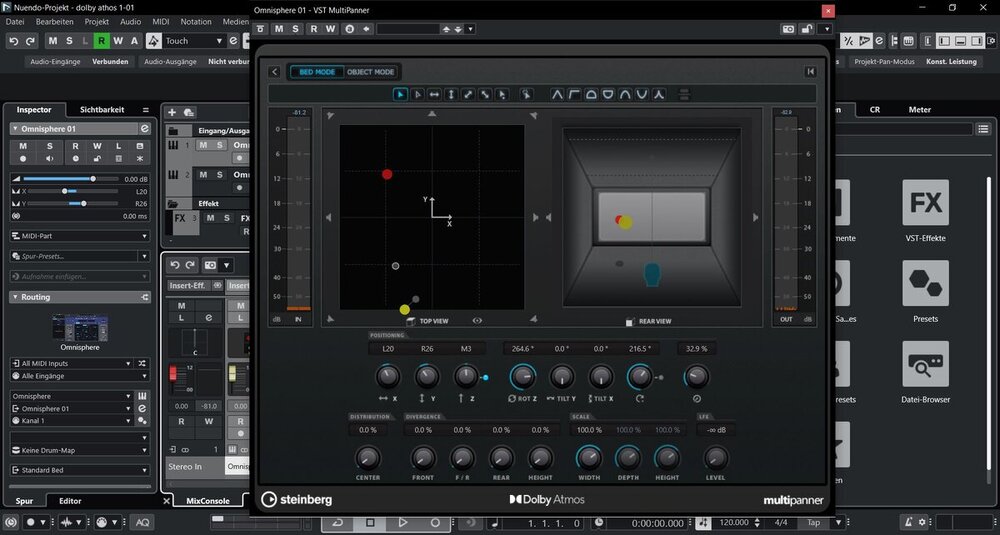The width and height of the screenshot is (1000, 535).
Task: Select the arrow pointer tool in MultiPanner toolbar
Action: click(x=401, y=94)
